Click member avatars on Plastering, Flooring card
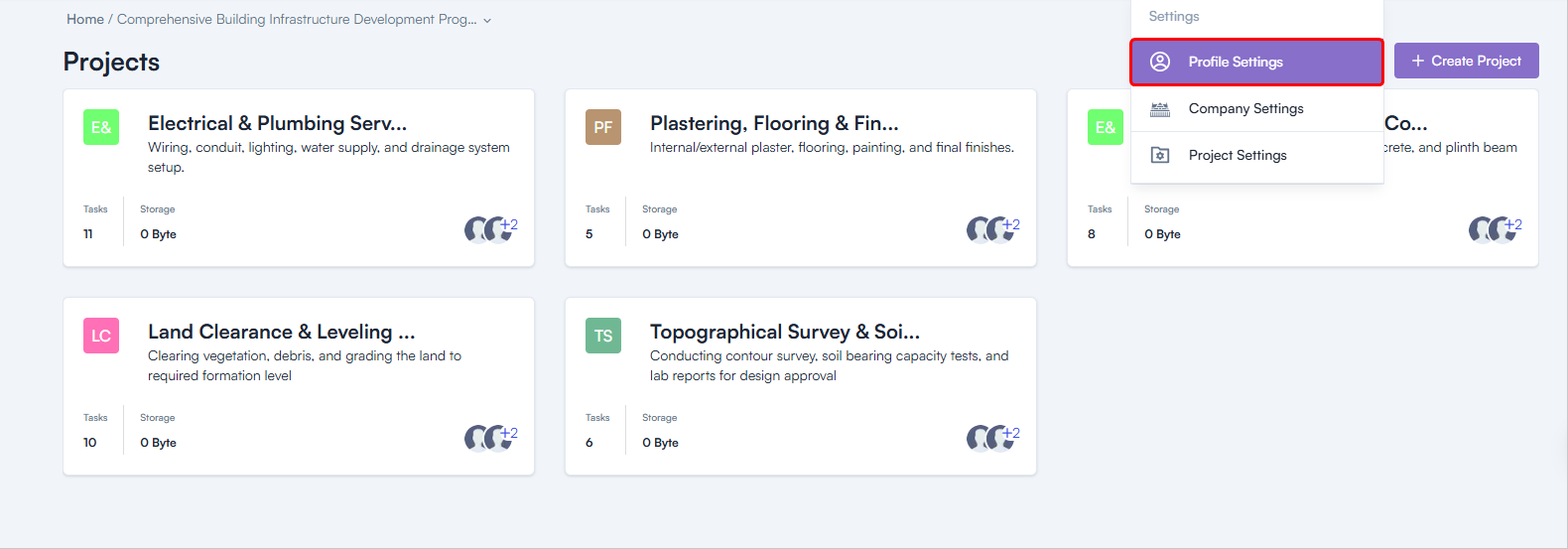This screenshot has height=549, width=1568. (992, 229)
